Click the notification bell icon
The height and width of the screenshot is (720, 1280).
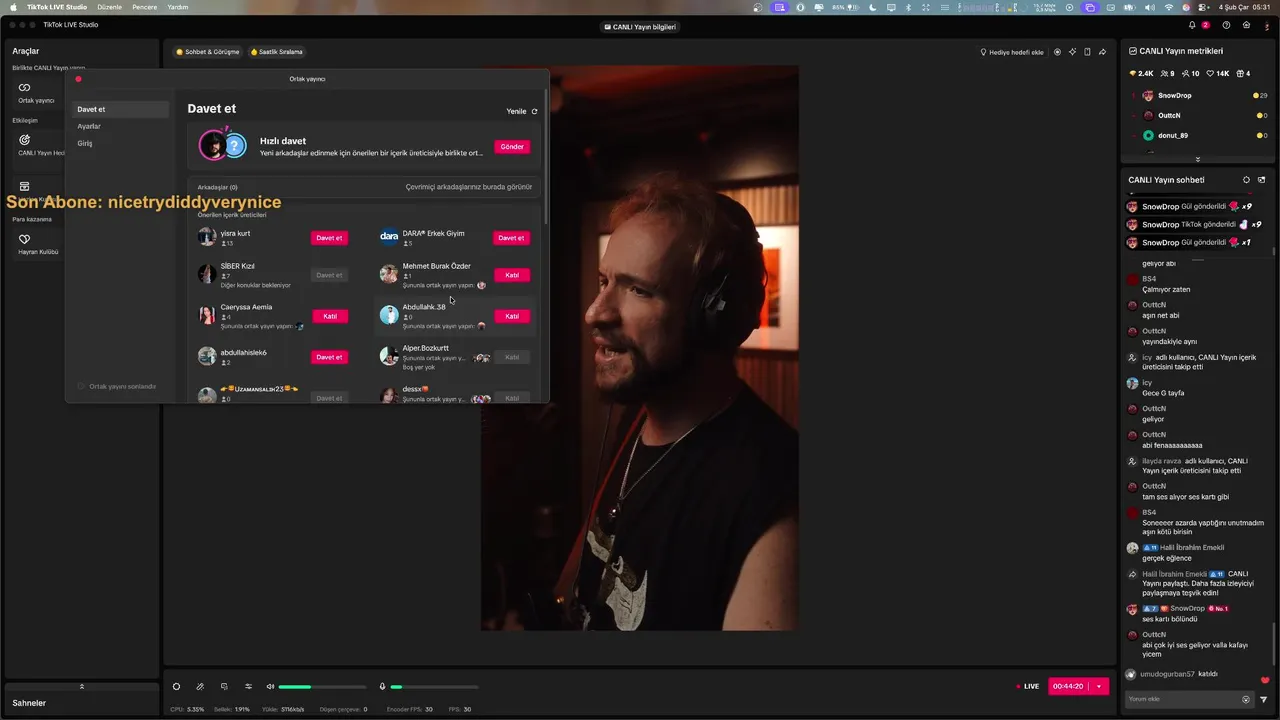coord(1192,25)
